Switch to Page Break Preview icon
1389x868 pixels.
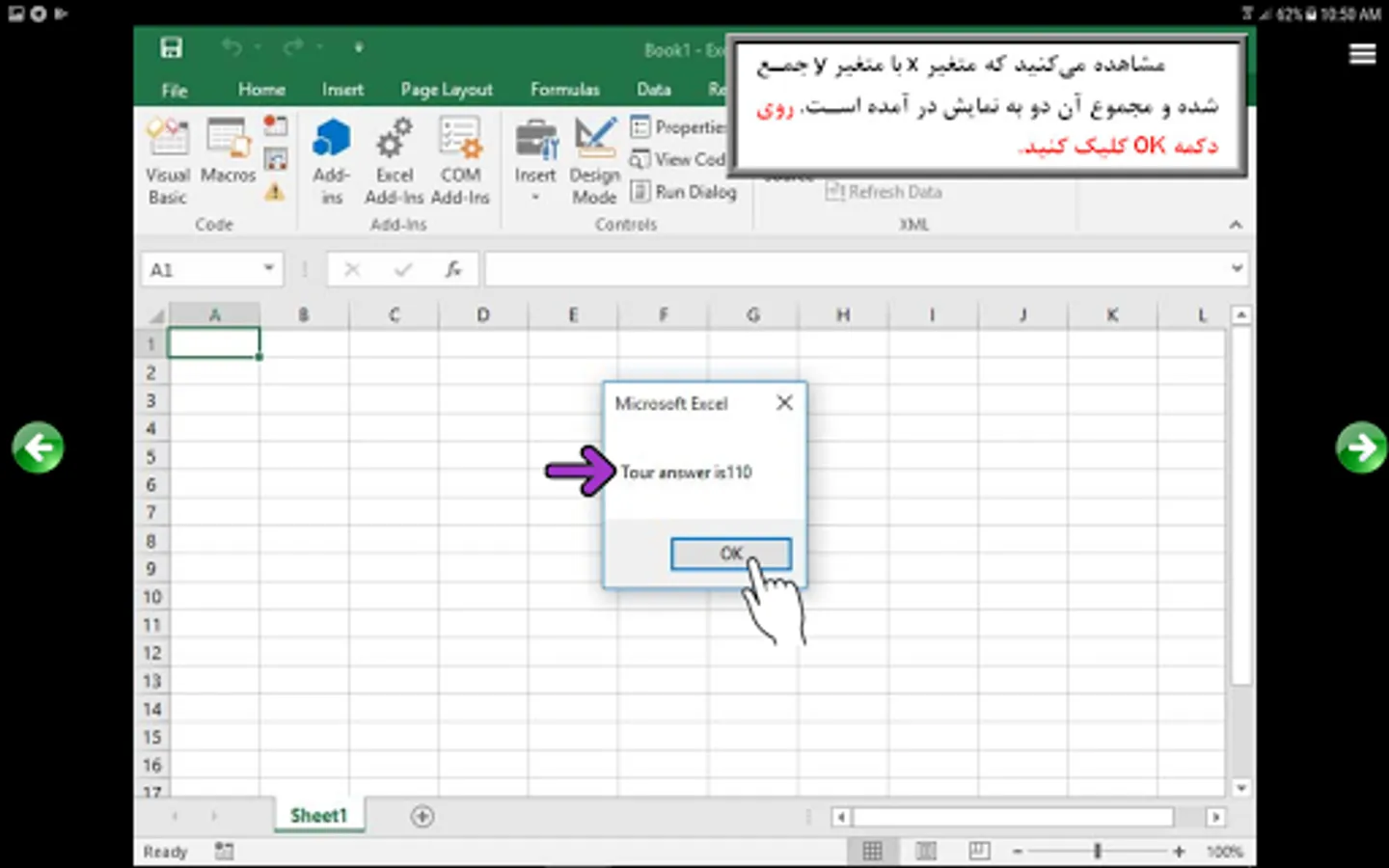(979, 851)
